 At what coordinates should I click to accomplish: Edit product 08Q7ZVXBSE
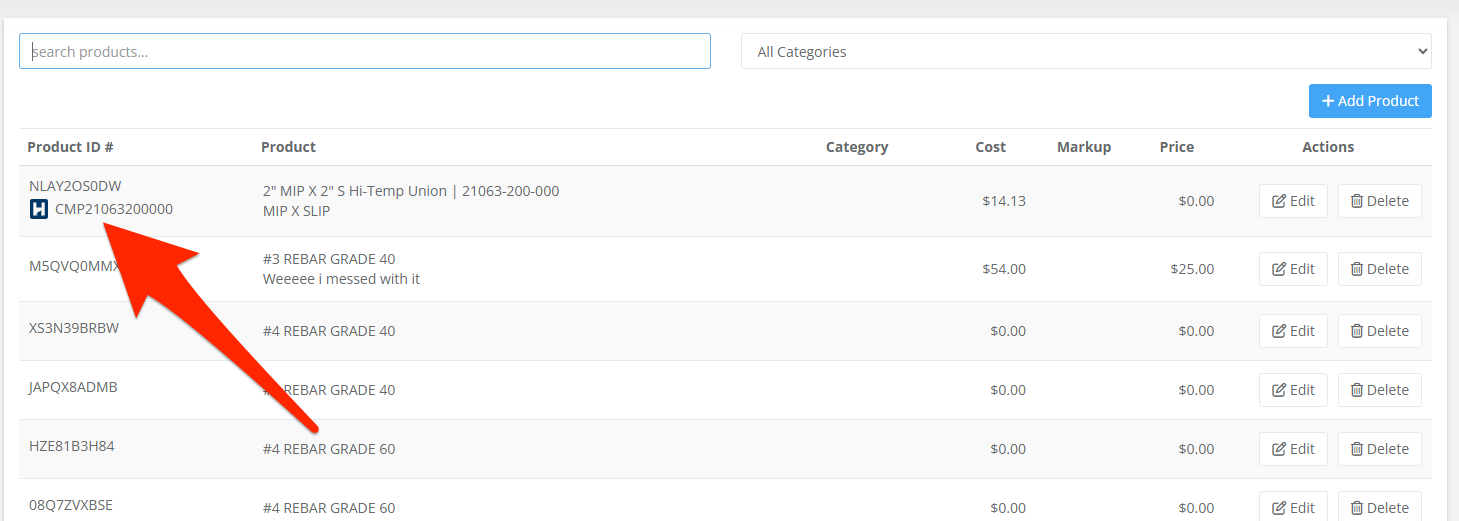click(x=1293, y=507)
